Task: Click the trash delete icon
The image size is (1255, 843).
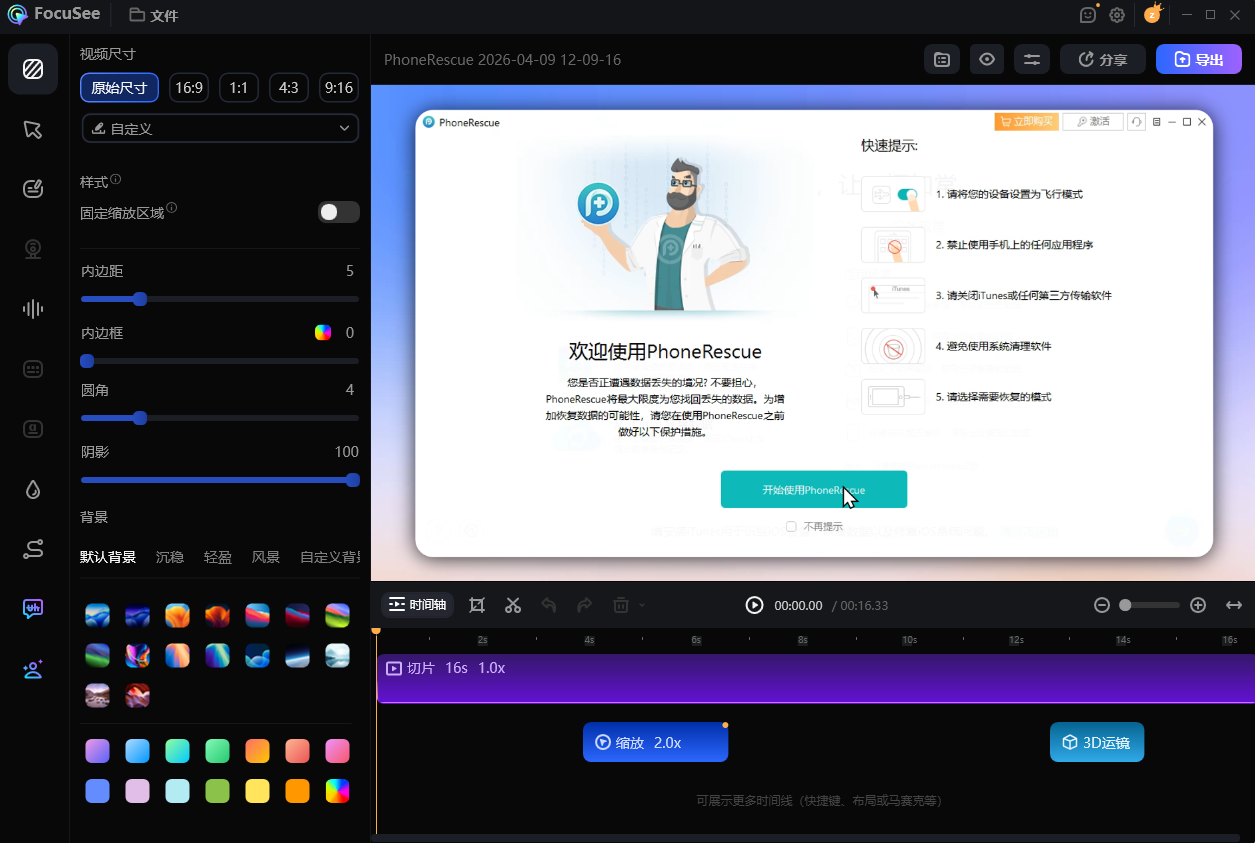Action: tap(621, 605)
